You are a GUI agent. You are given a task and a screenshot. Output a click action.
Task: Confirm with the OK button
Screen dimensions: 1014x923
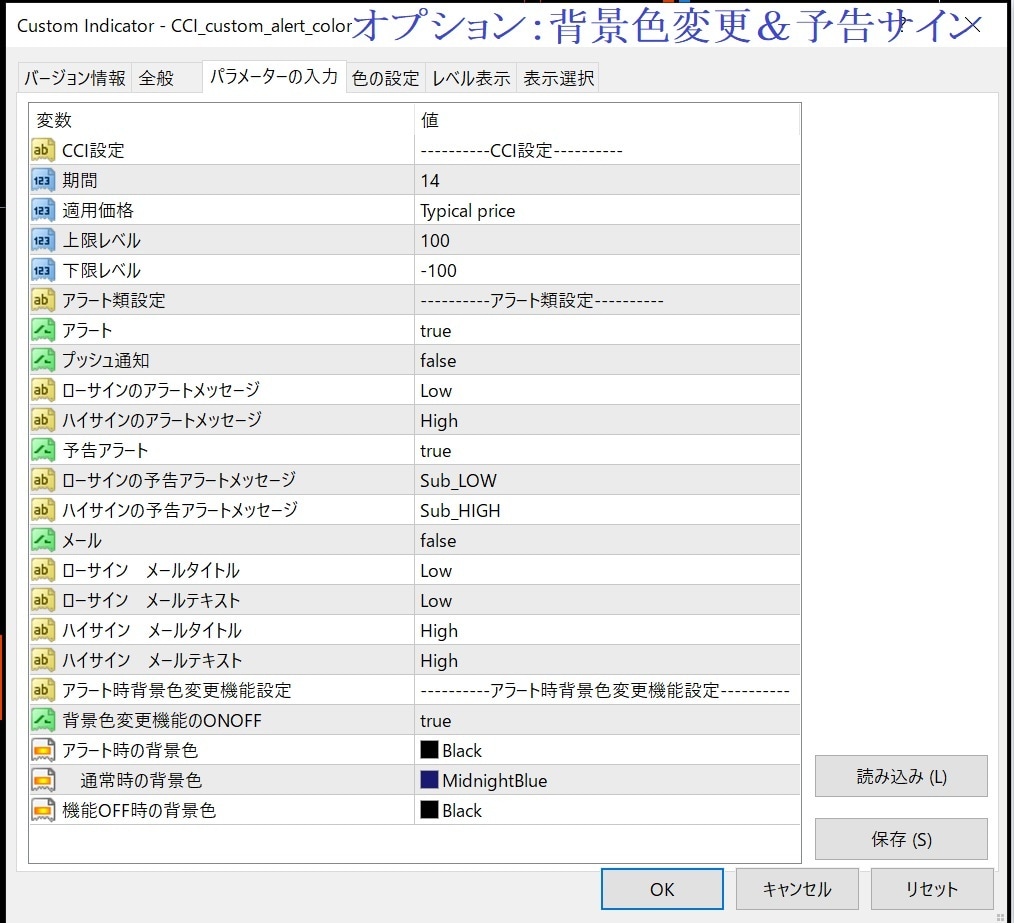coord(662,889)
